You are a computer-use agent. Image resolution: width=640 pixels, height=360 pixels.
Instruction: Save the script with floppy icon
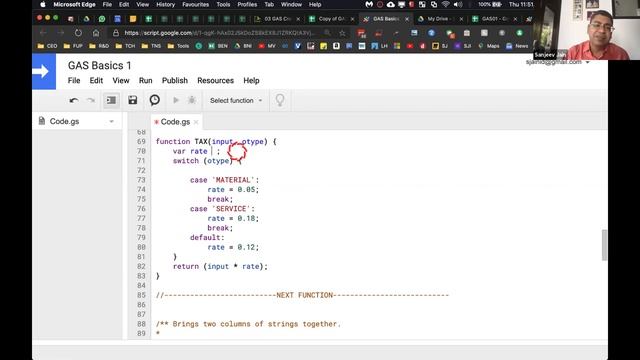(x=133, y=100)
